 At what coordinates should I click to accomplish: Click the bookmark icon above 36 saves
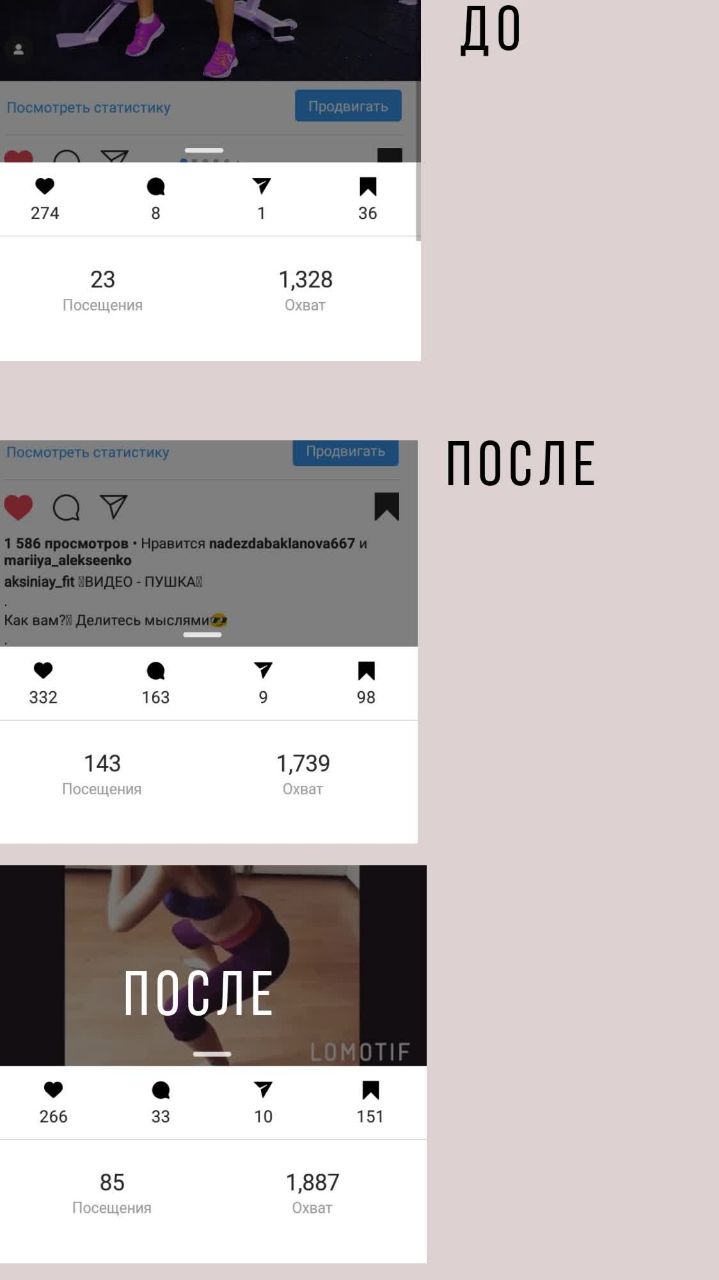coord(367,186)
